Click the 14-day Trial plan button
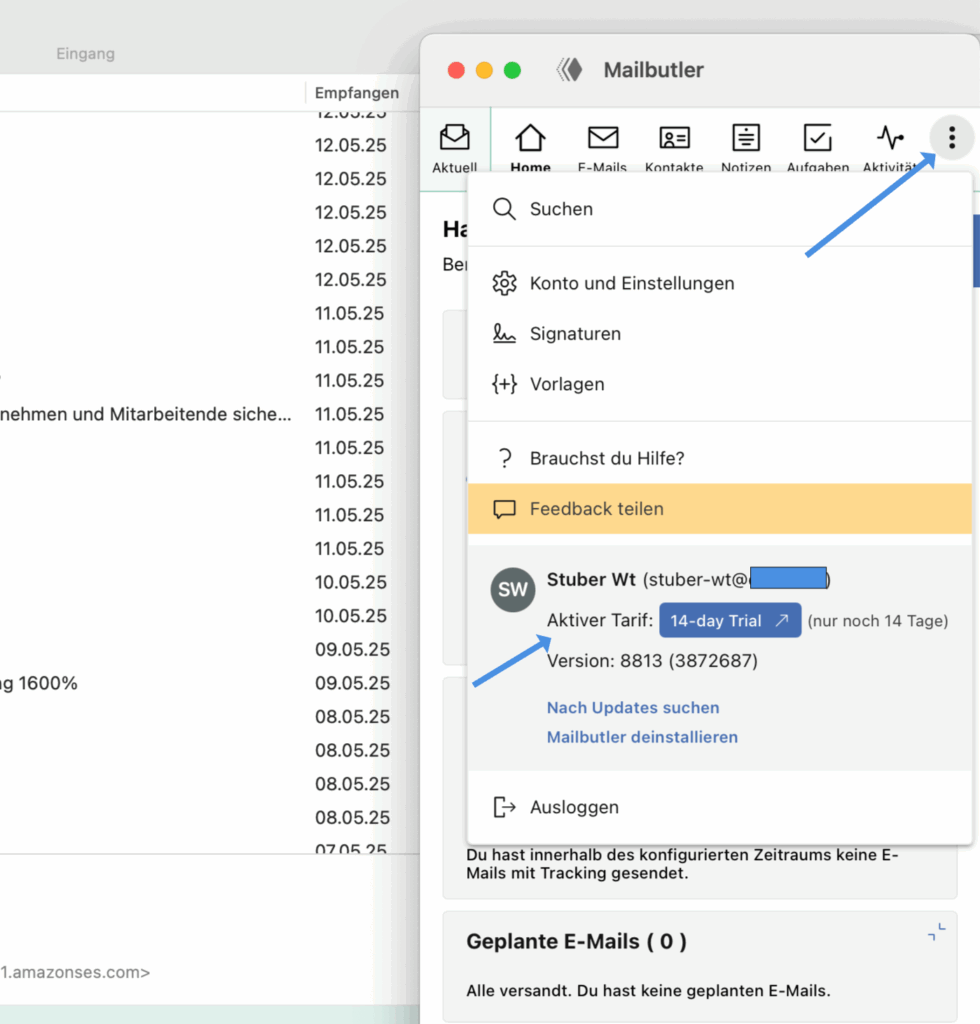 [x=730, y=620]
